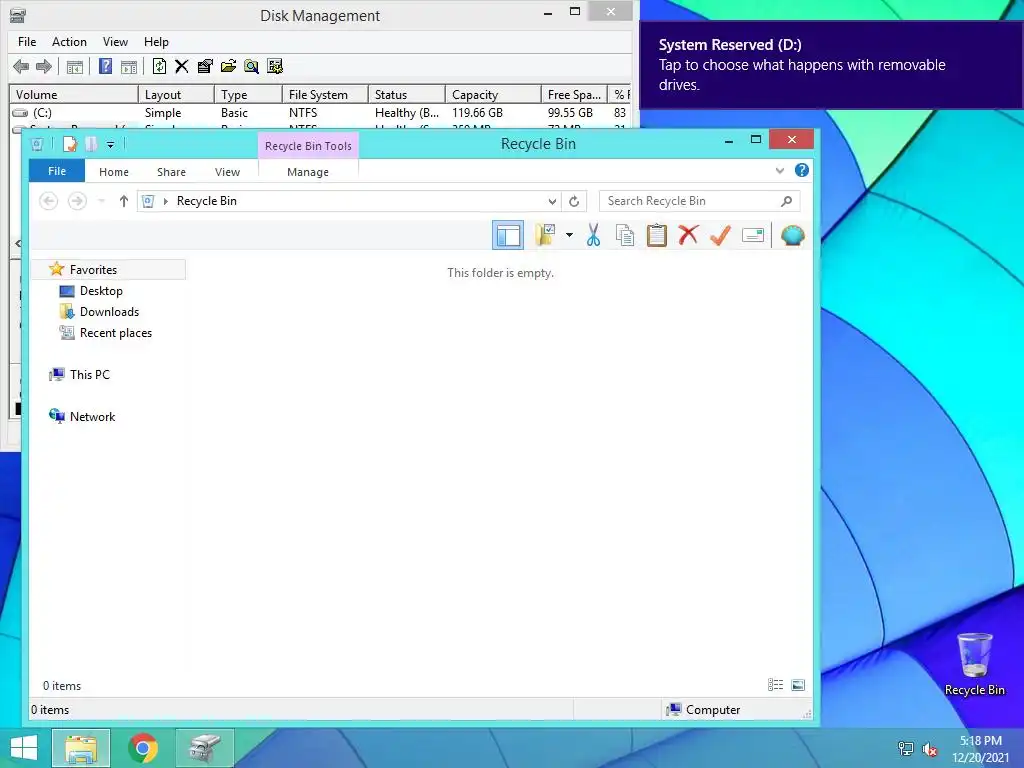Viewport: 1024px width, 768px height.
Task: Click open folder icon in Disk Management toolbar
Action: coord(228,66)
